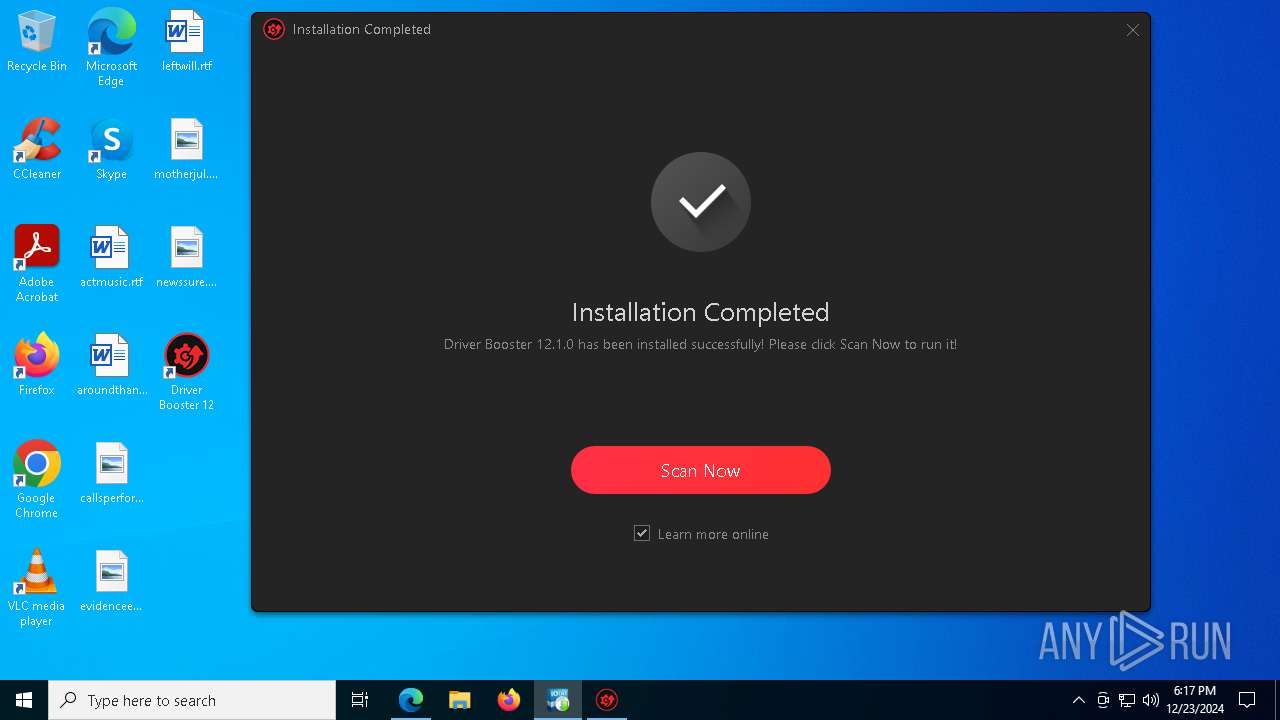Screen dimensions: 1280x720
Task: Open the Driver Booster 12 desktop shortcut
Action: [186, 372]
